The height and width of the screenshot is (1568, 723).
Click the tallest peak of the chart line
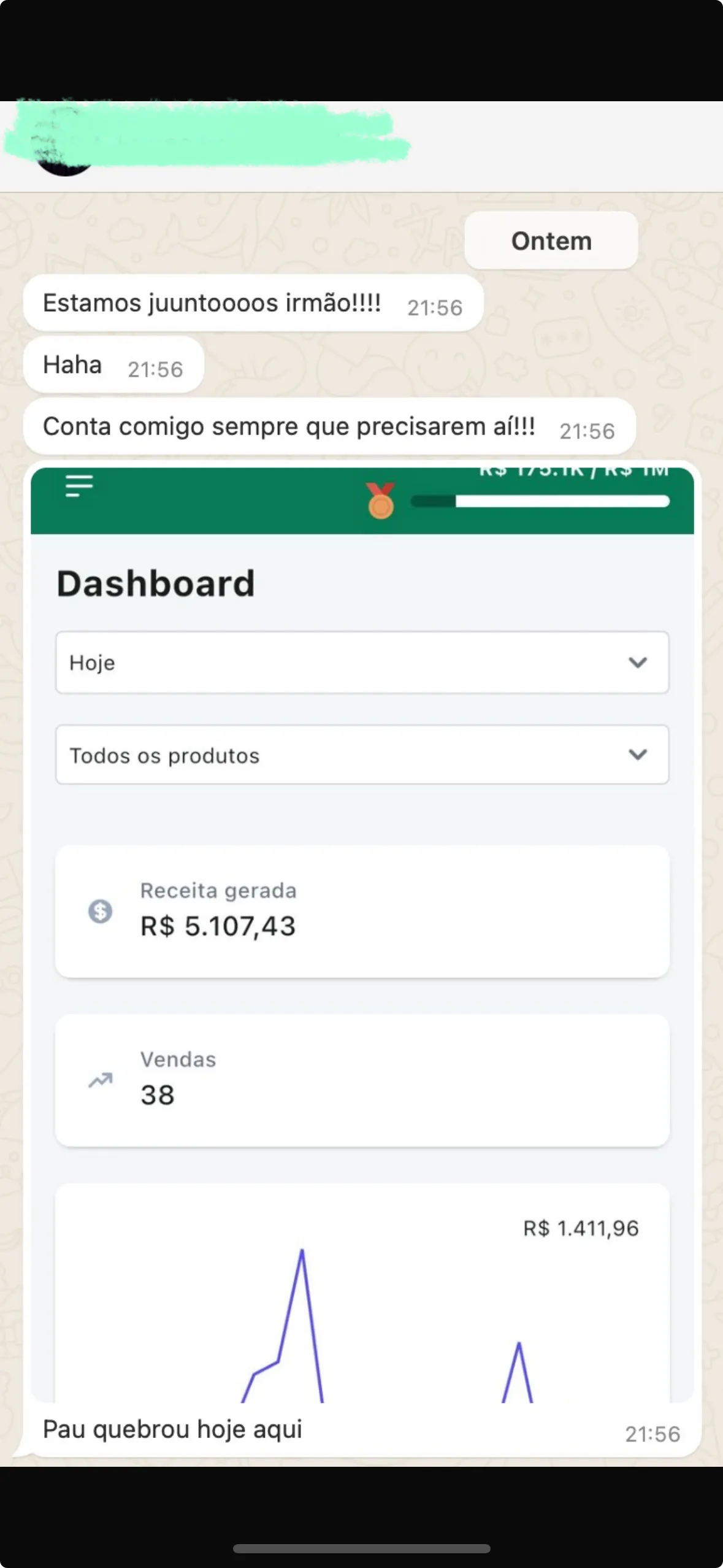point(302,1251)
